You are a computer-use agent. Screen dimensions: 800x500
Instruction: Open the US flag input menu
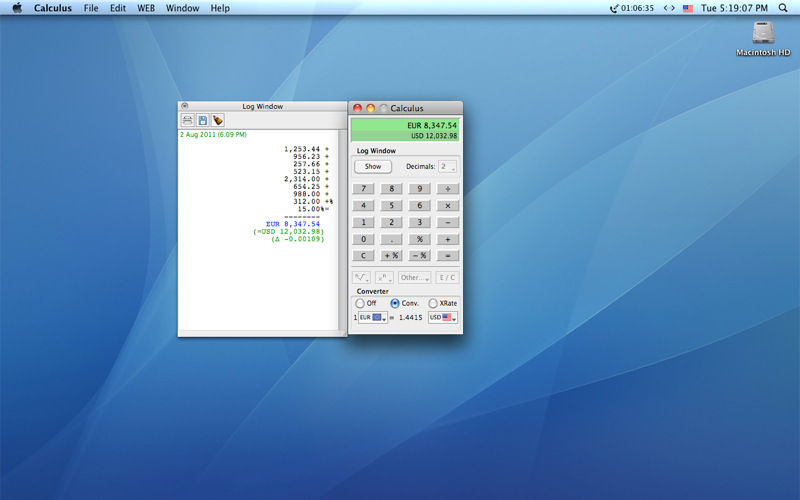coord(688,8)
